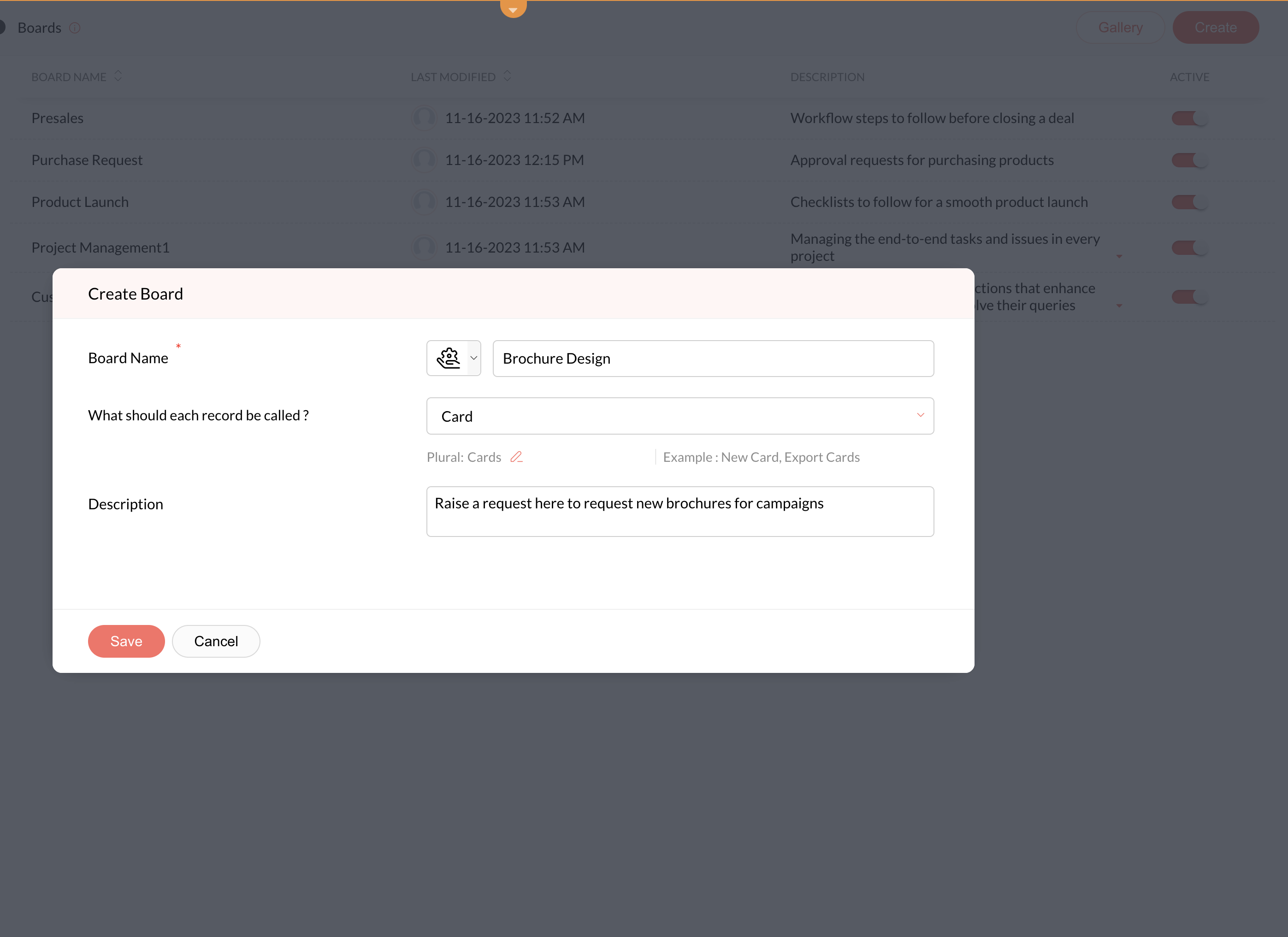Open the board icon dropdown chevron
Viewport: 1288px width, 937px height.
point(473,358)
